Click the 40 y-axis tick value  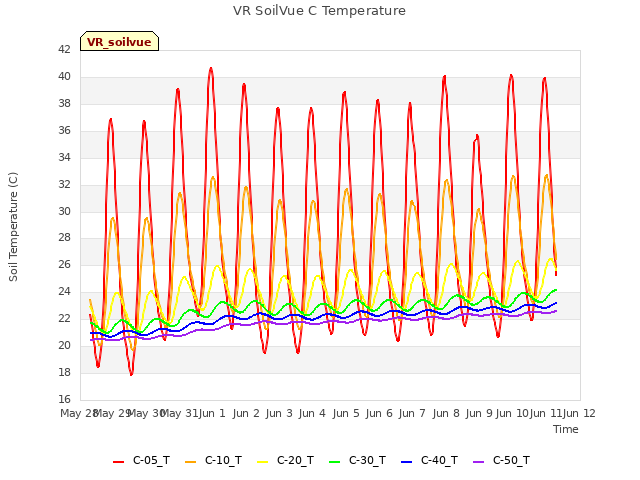coord(64,76)
